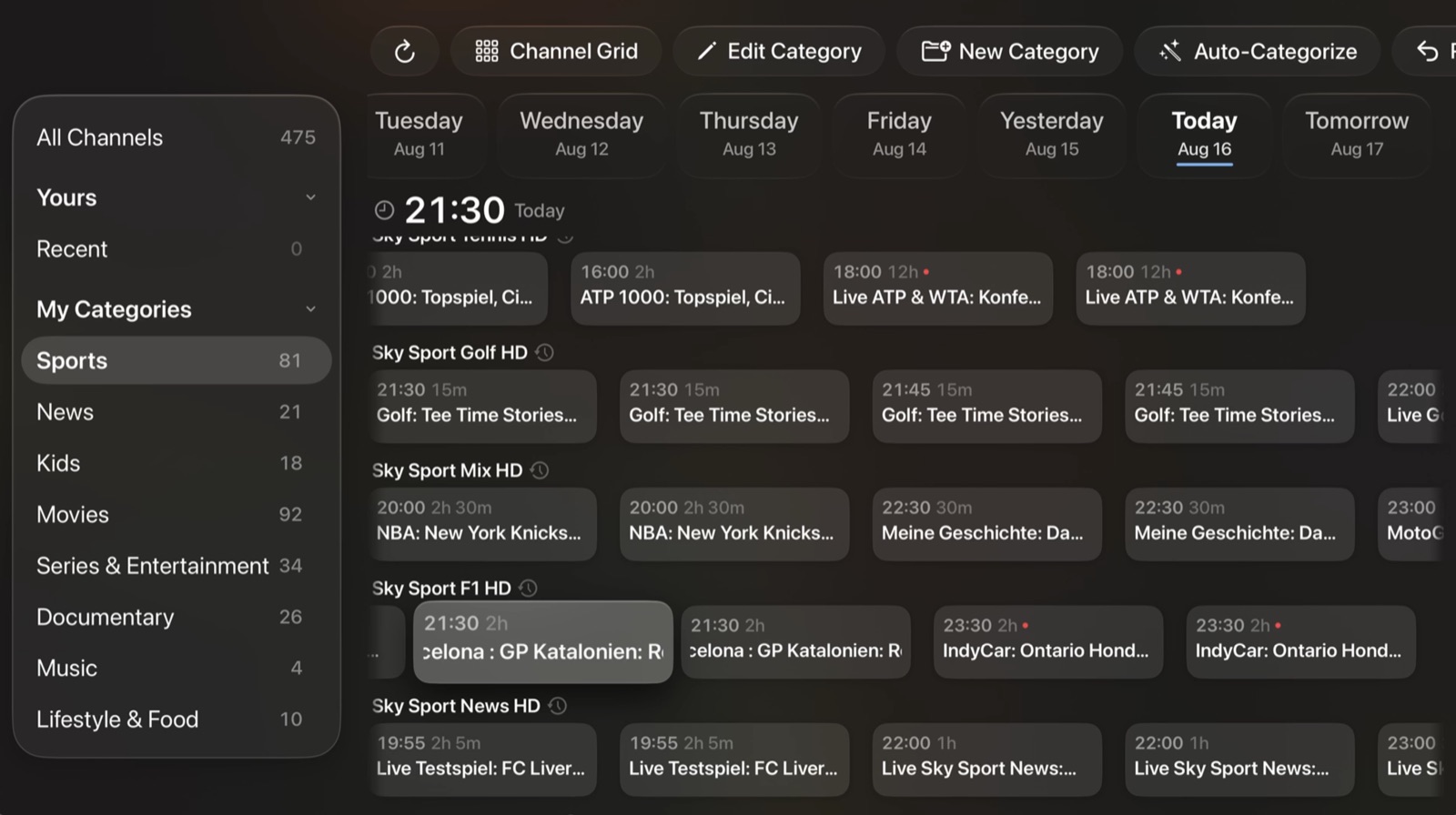
Task: Open first 20:00 NBA: New York Knicks card
Action: tap(482, 524)
